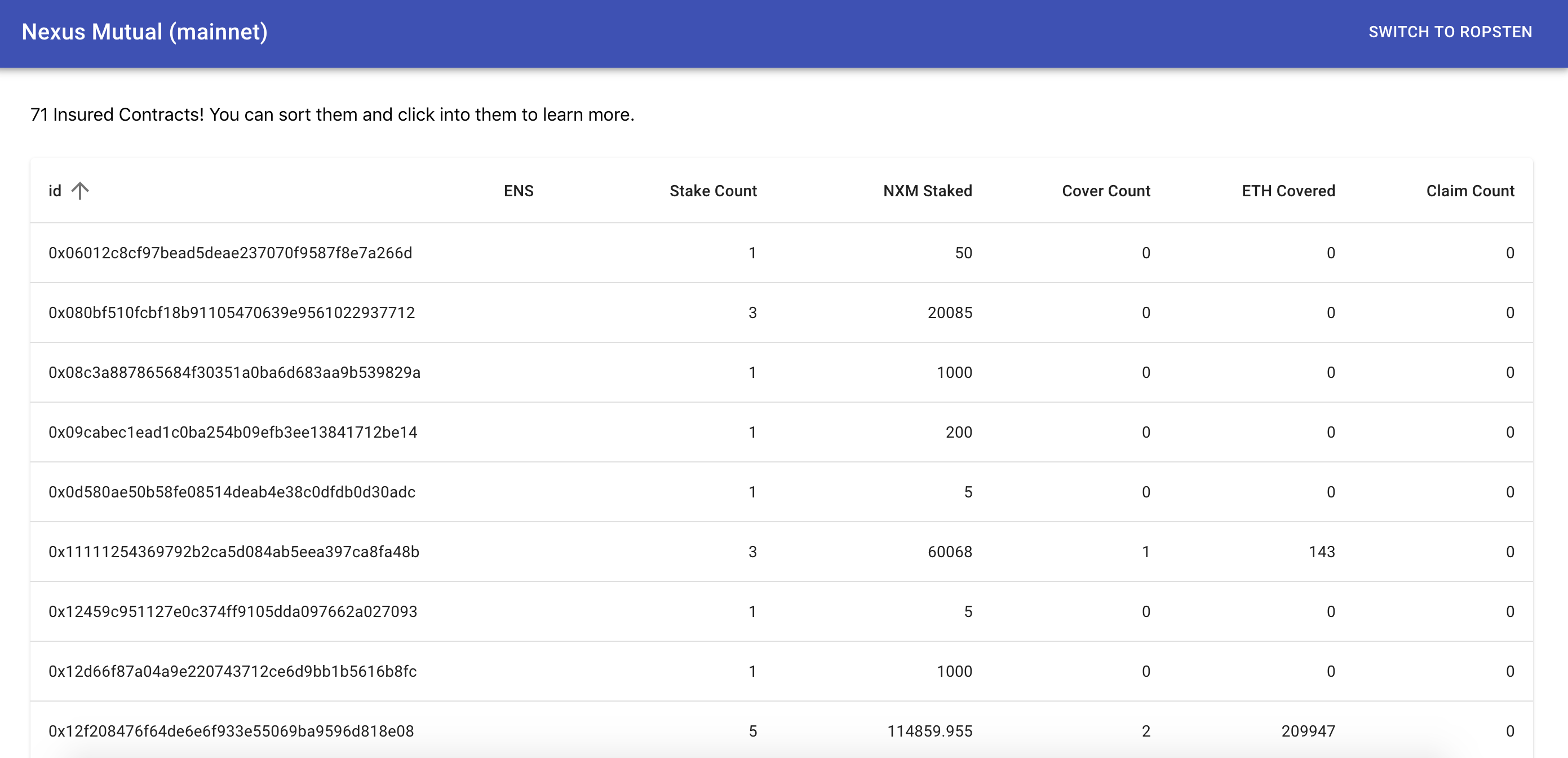The image size is (1568, 758).
Task: Click Stake Count 1 in the 0x09cabe row
Action: point(752,432)
